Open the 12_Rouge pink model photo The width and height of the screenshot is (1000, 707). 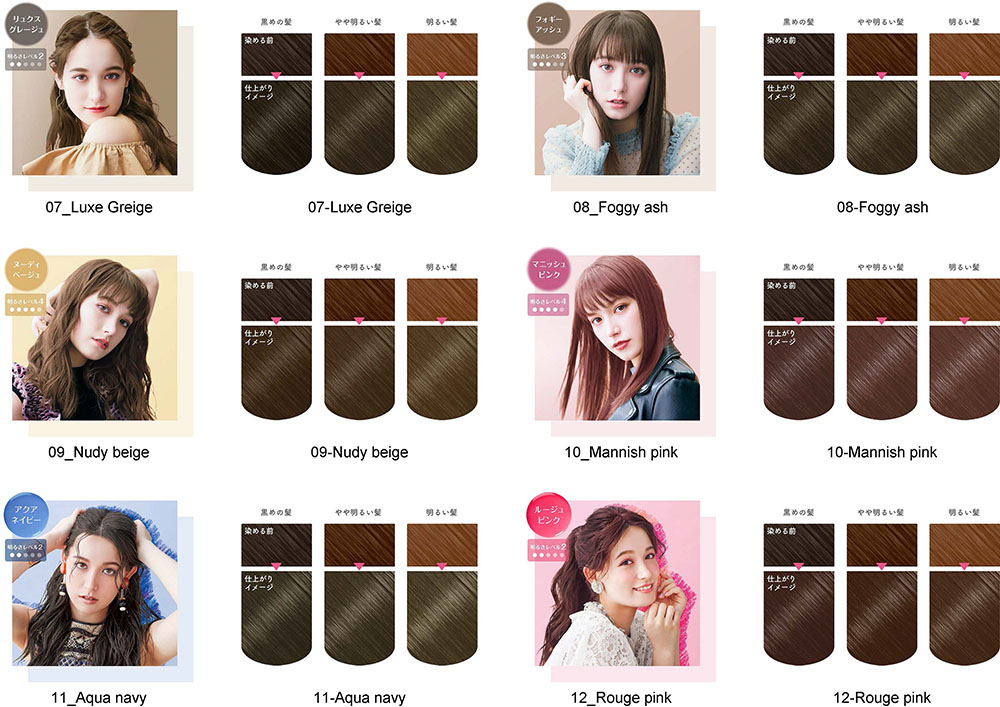coord(617,583)
